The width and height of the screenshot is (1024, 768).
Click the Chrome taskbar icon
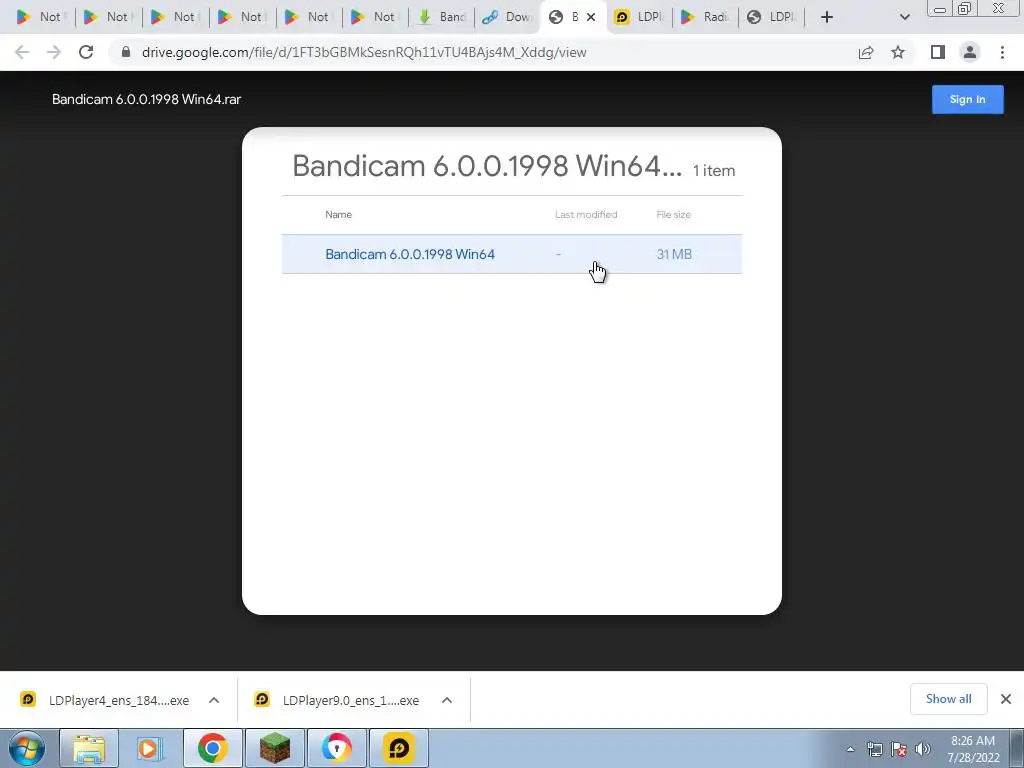212,748
